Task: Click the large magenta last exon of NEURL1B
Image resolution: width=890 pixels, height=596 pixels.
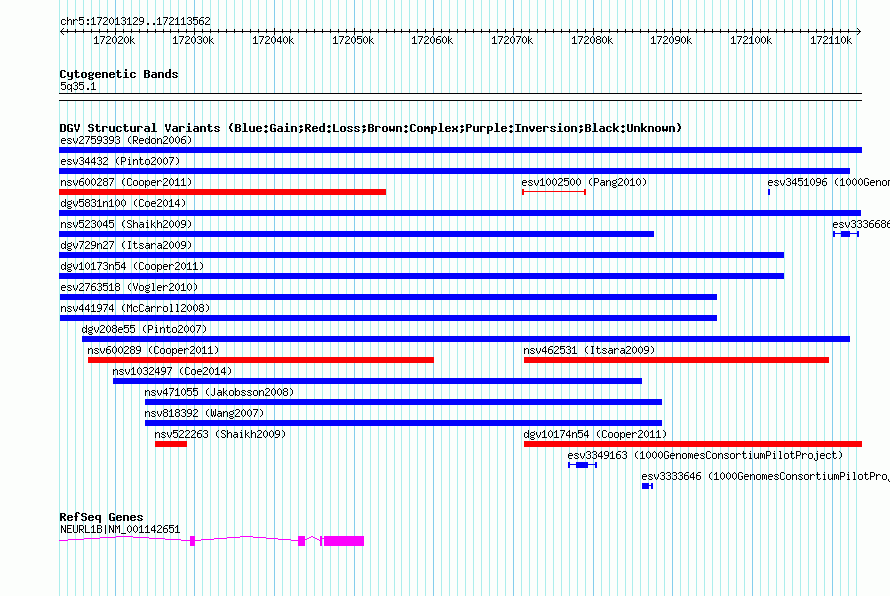Action: pos(343,541)
